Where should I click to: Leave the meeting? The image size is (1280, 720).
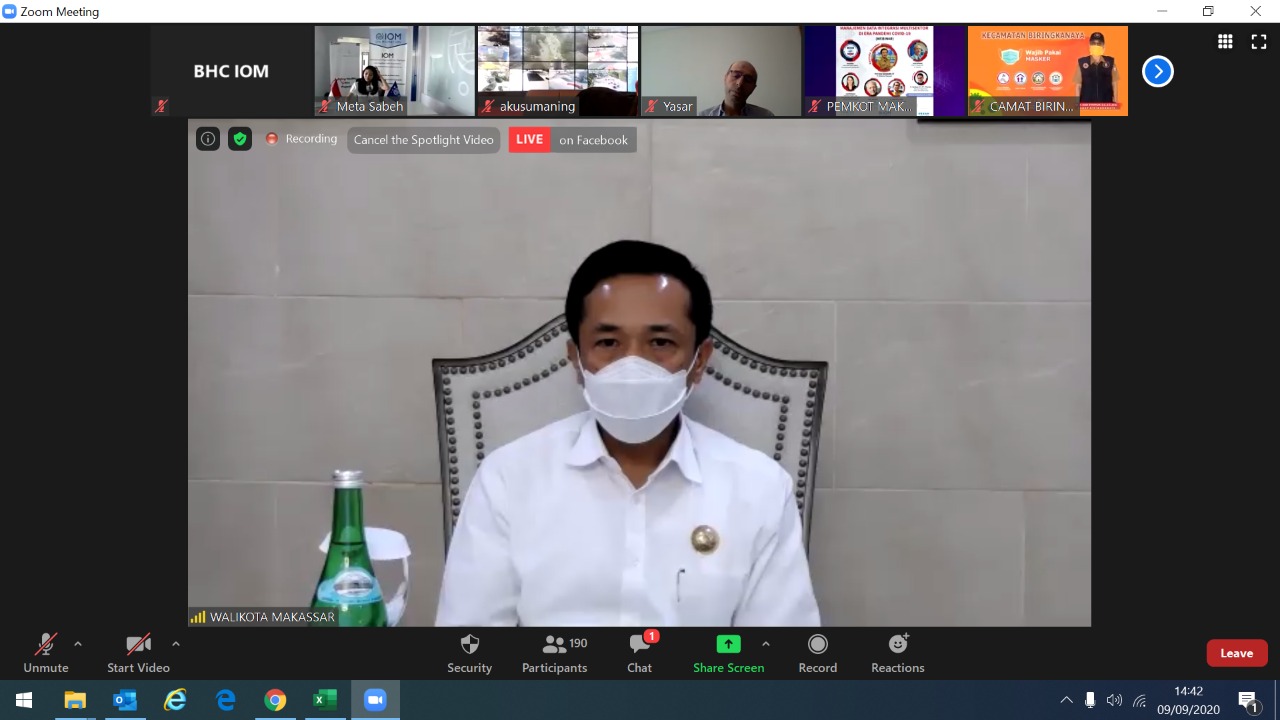pos(1236,653)
